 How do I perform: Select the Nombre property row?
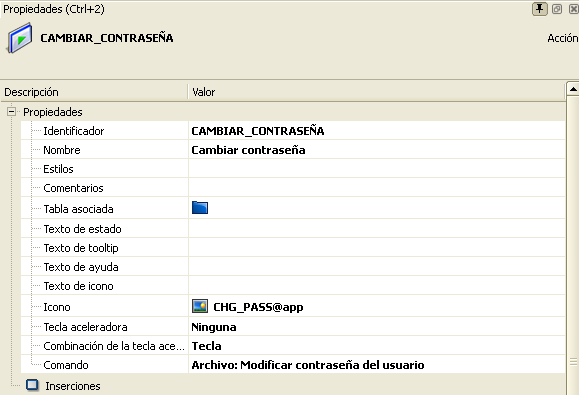click(293, 150)
